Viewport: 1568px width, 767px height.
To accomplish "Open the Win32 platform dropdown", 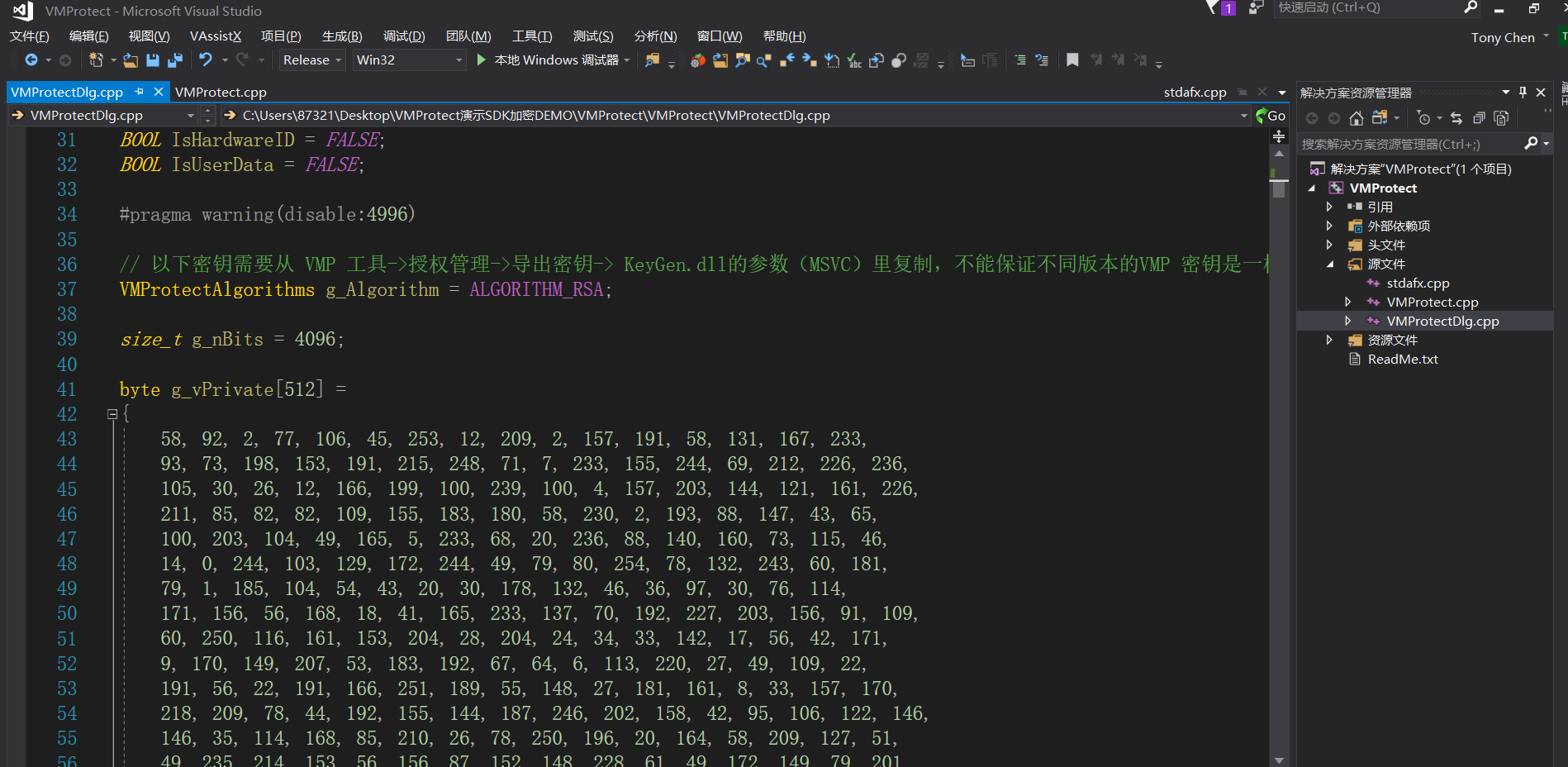I will (x=408, y=60).
